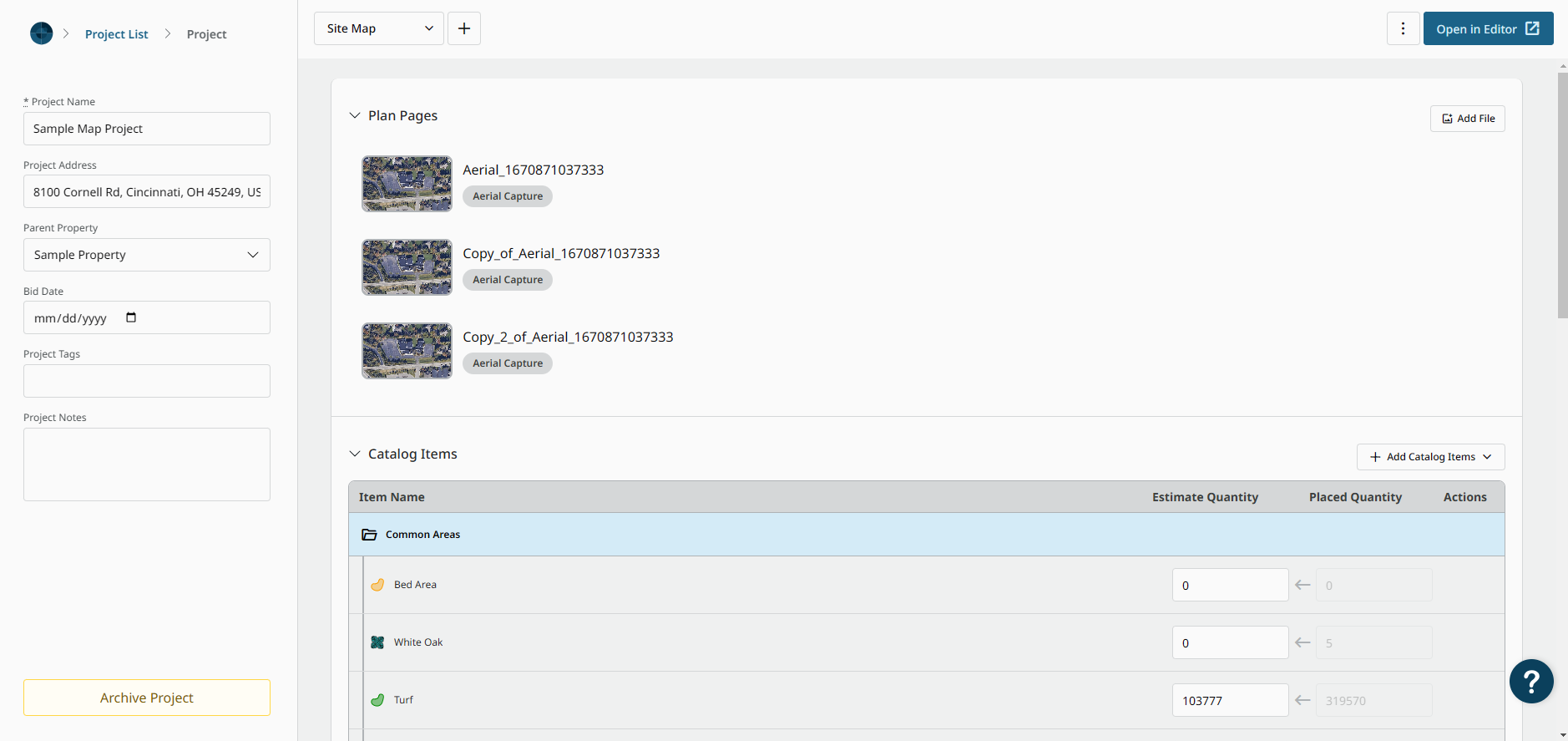The width and height of the screenshot is (1568, 741).
Task: Open the Parent Property dropdown
Action: pyautogui.click(x=147, y=255)
